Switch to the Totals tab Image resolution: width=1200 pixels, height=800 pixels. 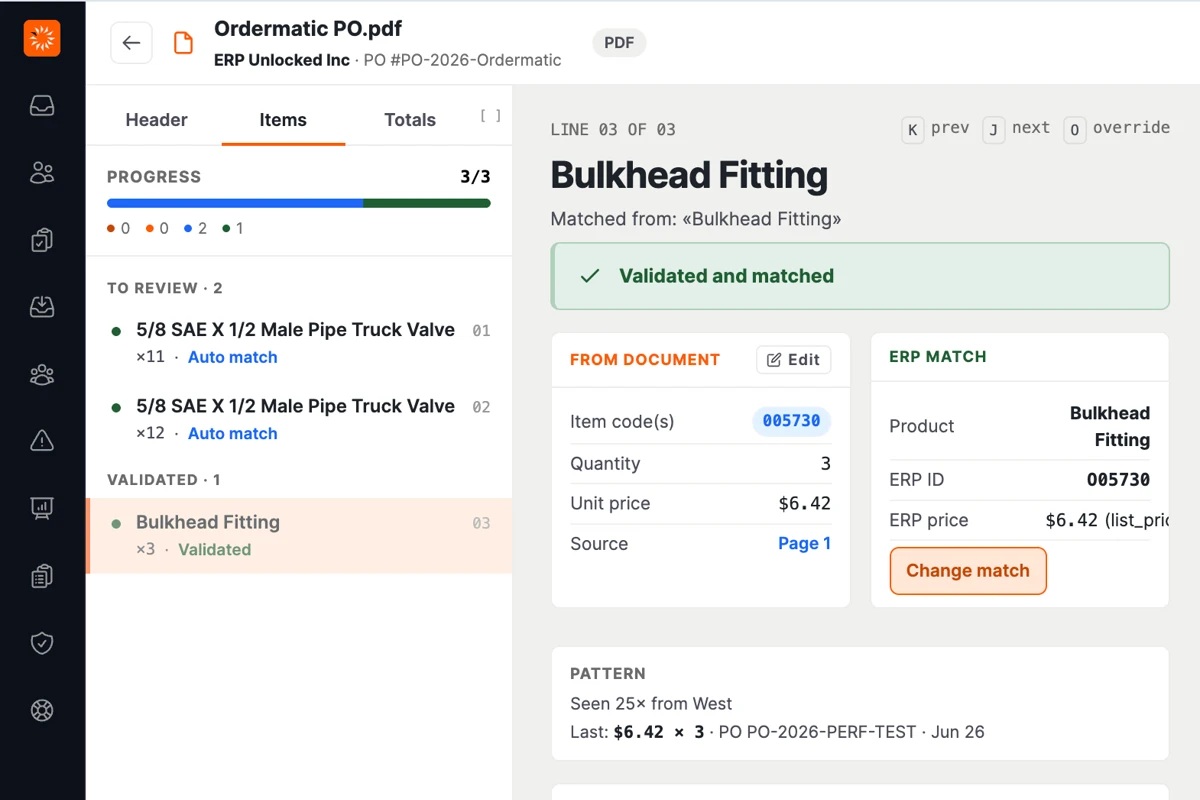tap(410, 120)
